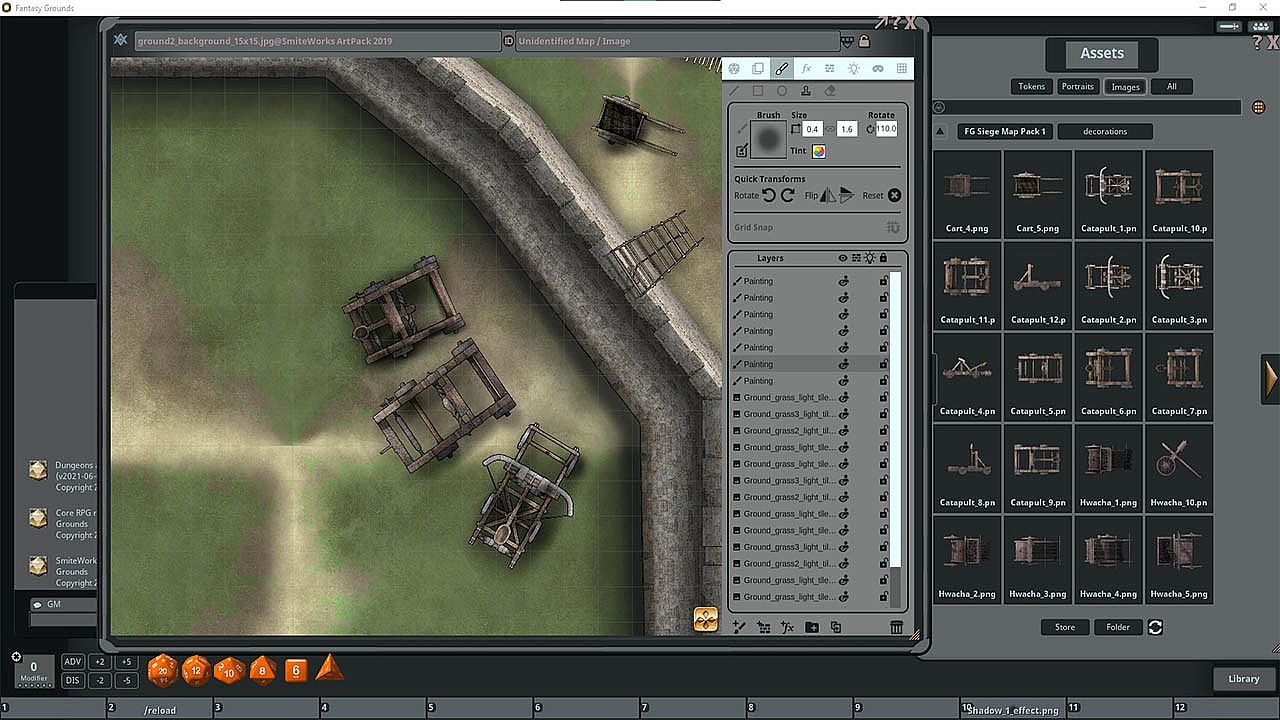The image size is (1280, 720).
Task: Toggle the lock icon in Layers header
Action: point(883,258)
